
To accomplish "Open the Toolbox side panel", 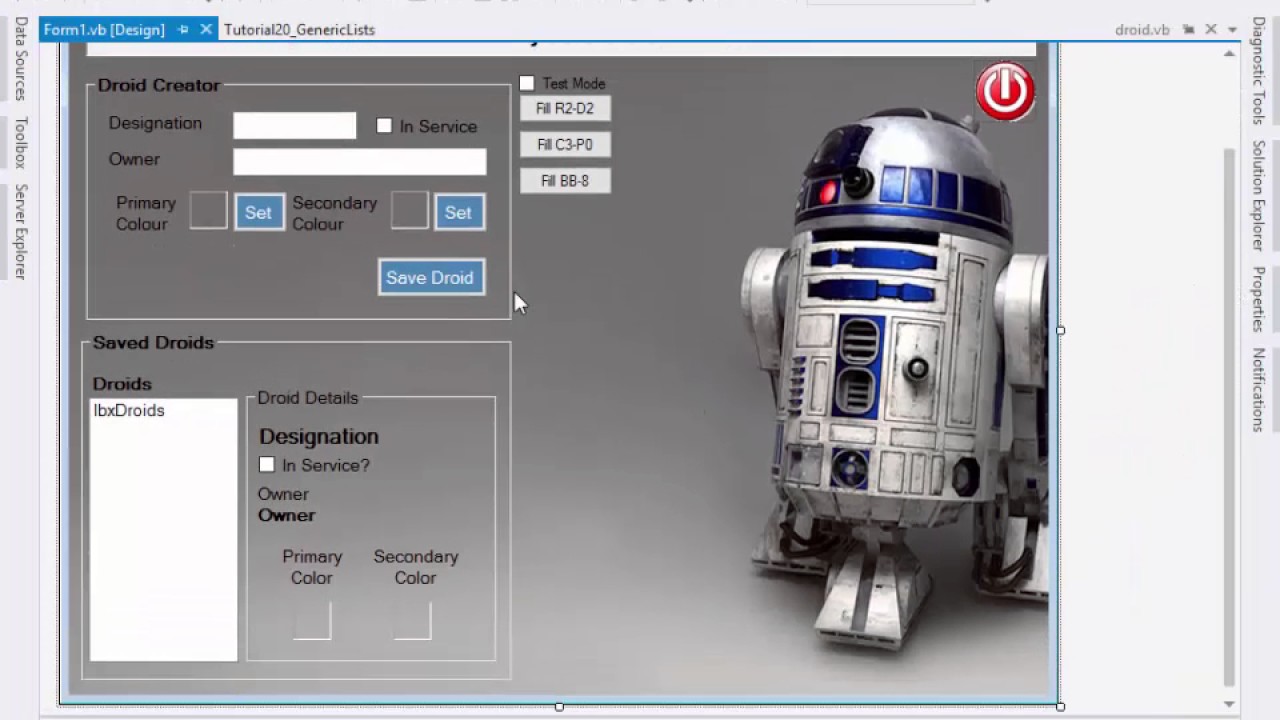I will (x=20, y=142).
